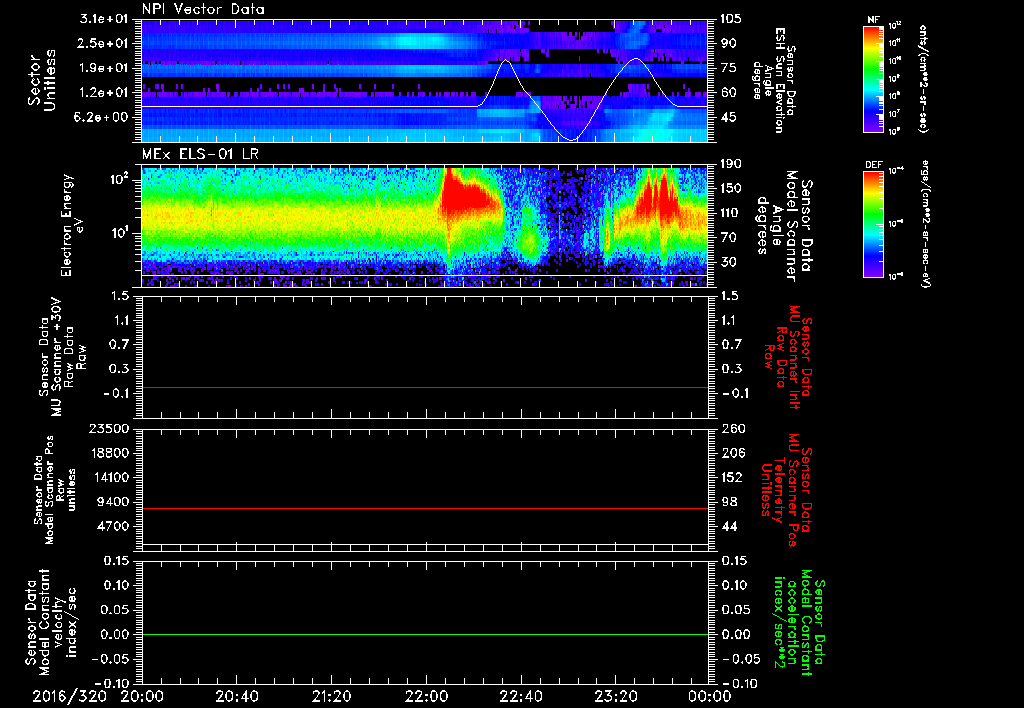Click the "70" scanner angle tick label
The width and height of the screenshot is (1024, 708).
click(x=728, y=238)
